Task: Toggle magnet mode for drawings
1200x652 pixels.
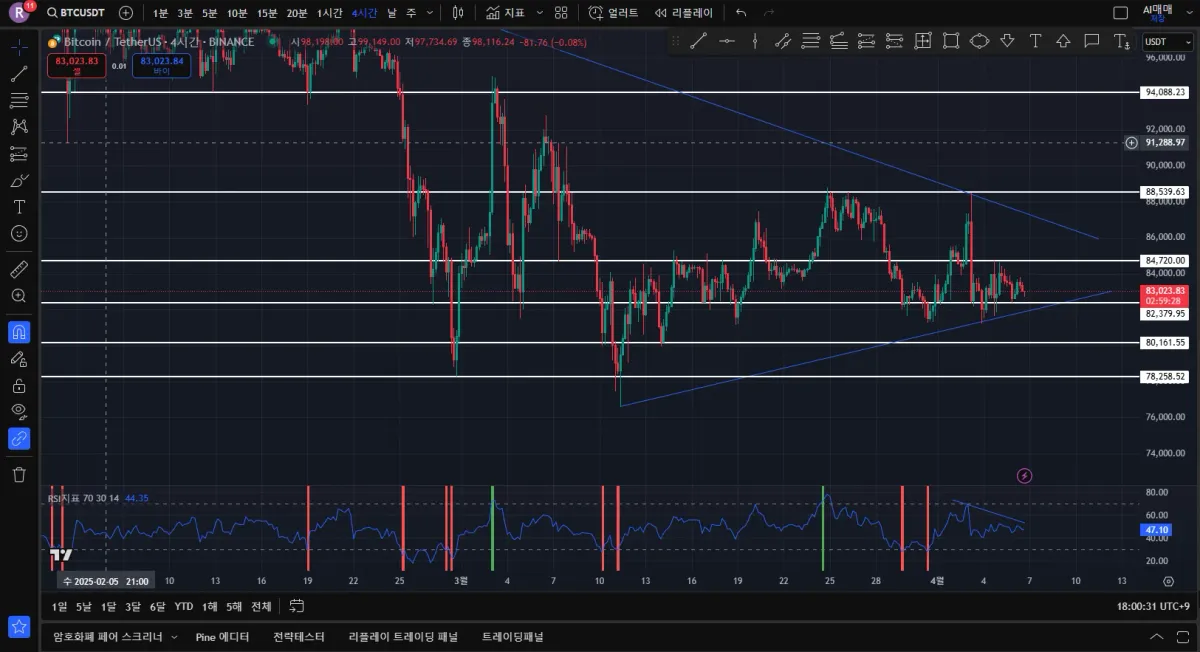Action: pos(19,331)
